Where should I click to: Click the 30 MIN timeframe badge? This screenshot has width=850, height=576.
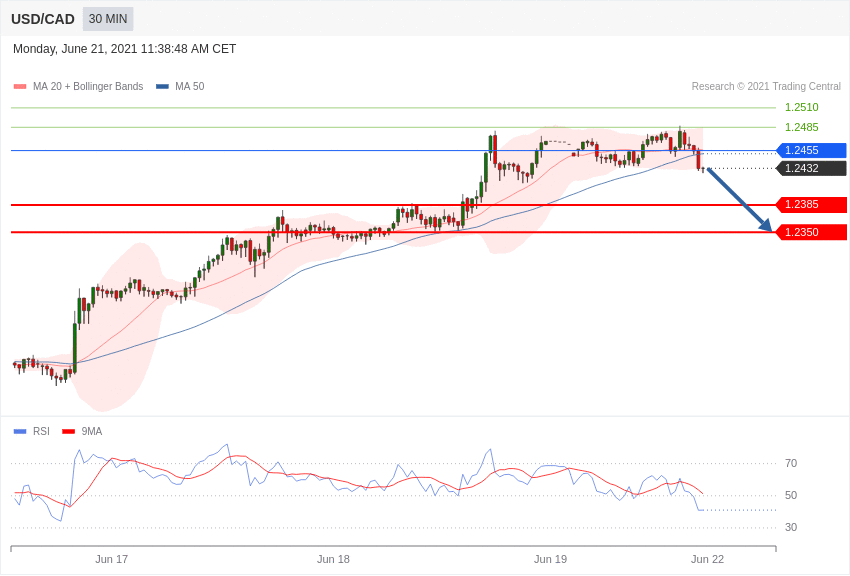(x=108, y=19)
